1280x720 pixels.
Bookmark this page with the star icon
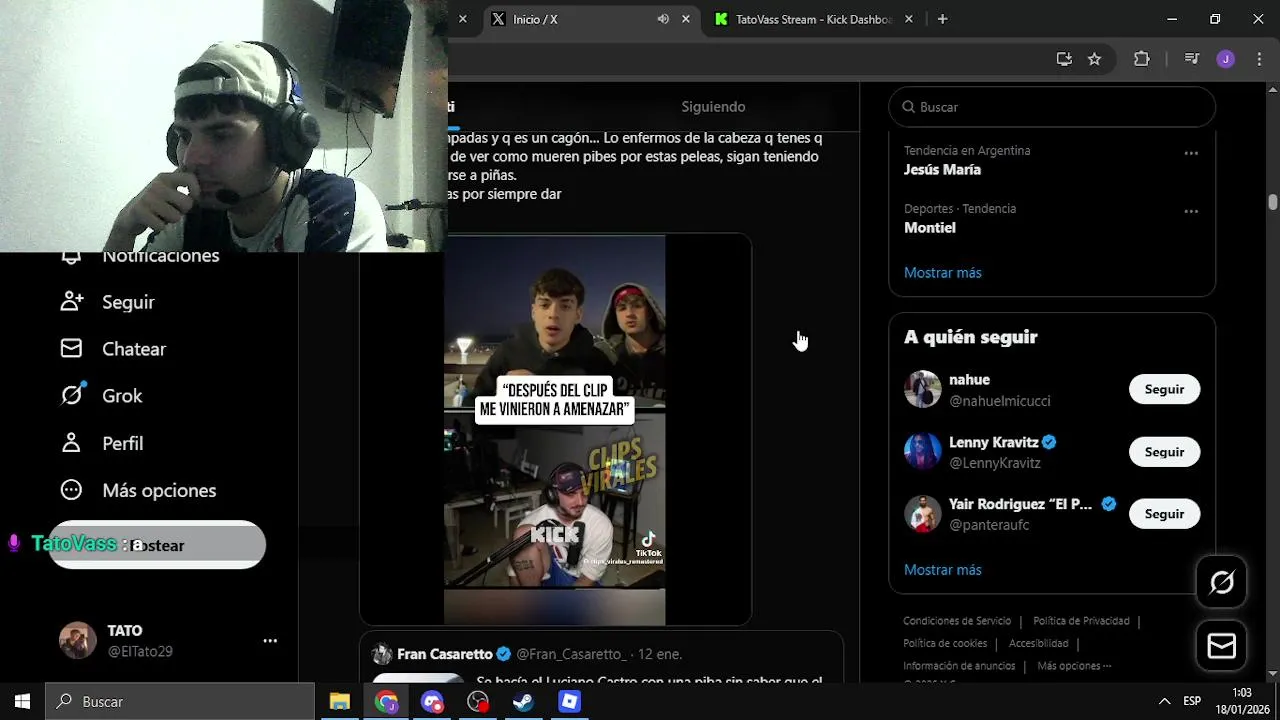(x=1094, y=59)
